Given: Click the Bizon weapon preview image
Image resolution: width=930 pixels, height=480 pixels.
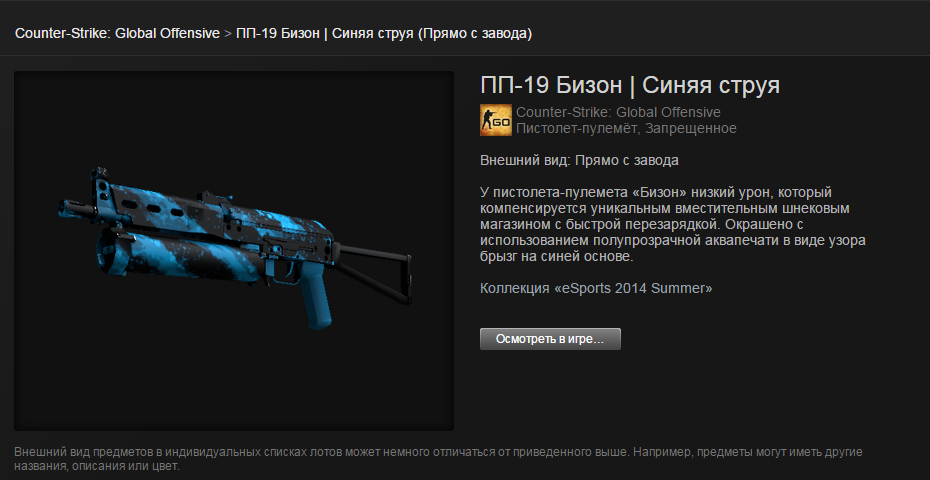Looking at the screenshot, I should 234,251.
